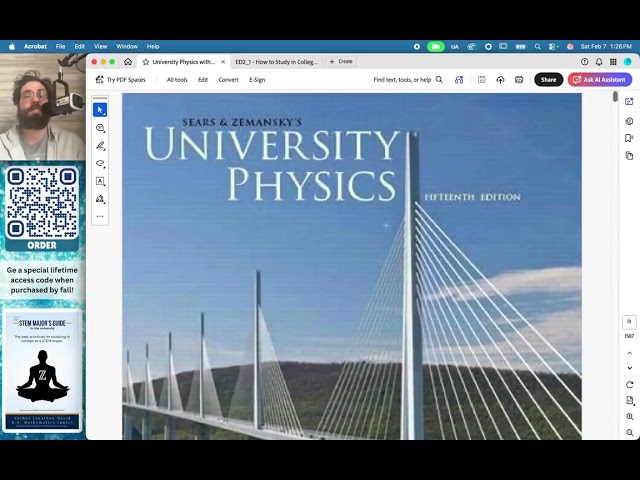Open the apps grid icon

613,62
